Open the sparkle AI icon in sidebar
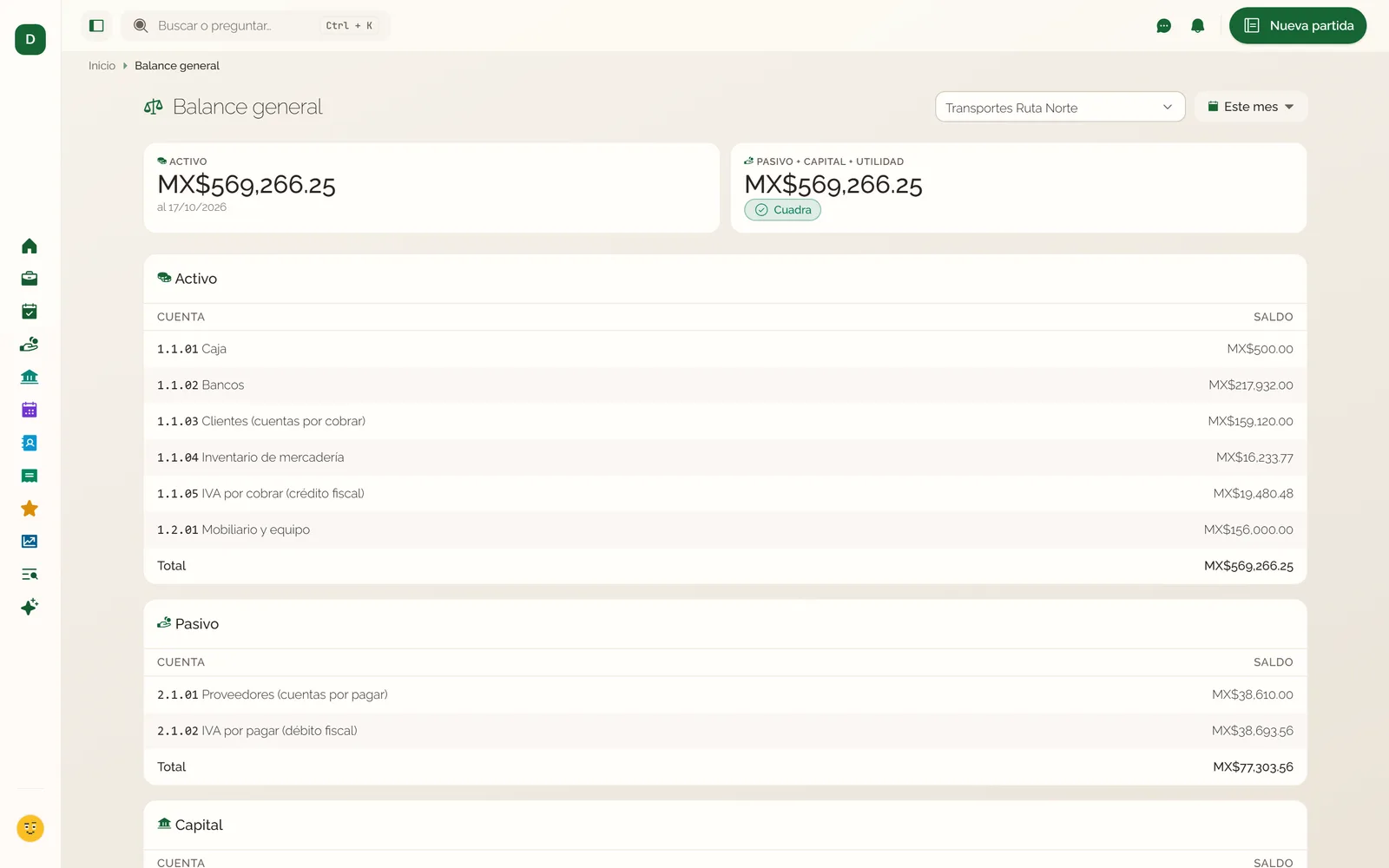 30,607
